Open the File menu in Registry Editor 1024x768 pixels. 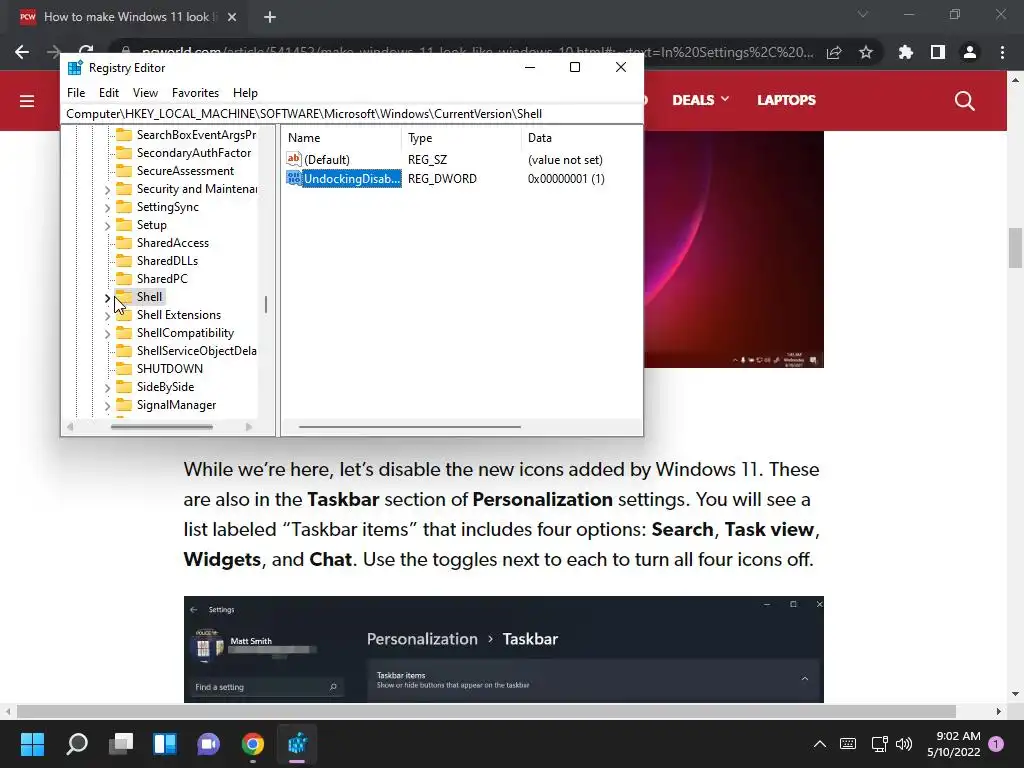tap(76, 93)
